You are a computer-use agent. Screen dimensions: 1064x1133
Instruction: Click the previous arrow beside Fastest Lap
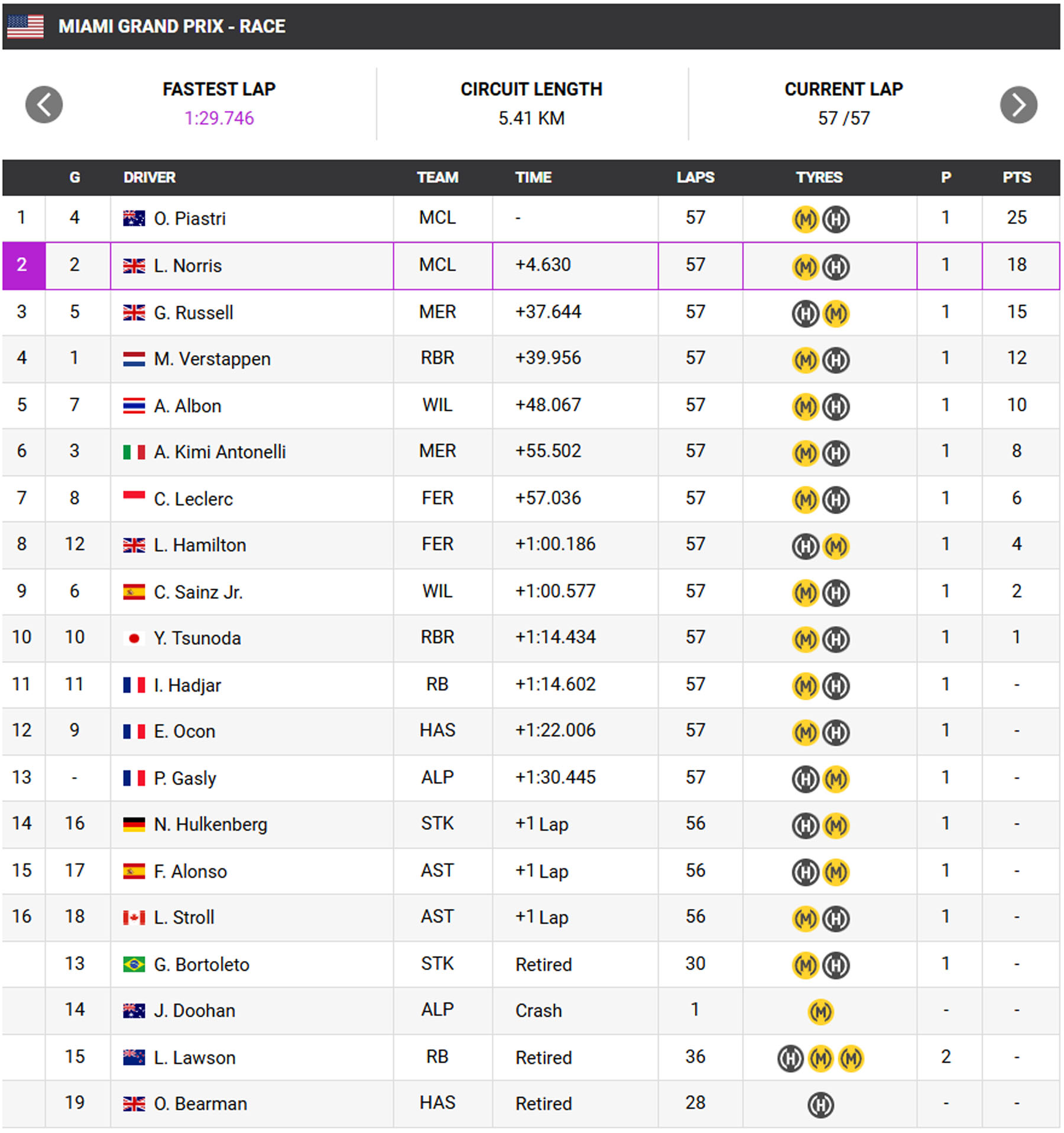44,105
